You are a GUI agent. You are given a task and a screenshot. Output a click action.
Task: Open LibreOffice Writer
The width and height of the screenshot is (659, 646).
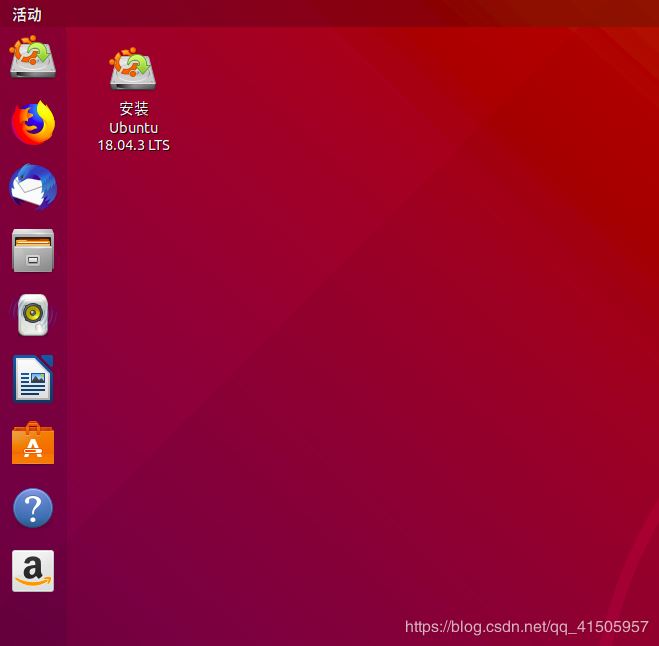pos(33,379)
